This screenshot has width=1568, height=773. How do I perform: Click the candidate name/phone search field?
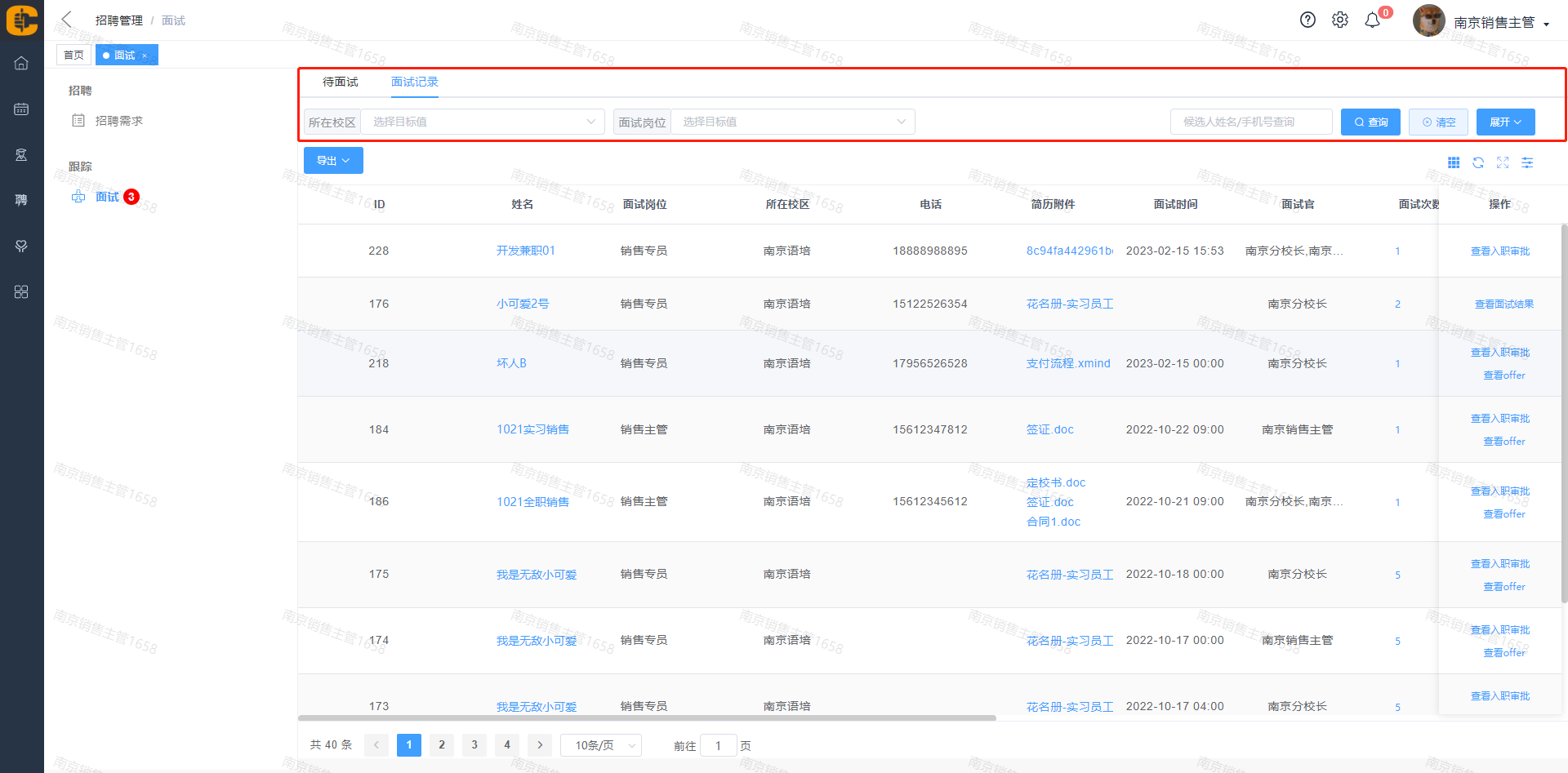pyautogui.click(x=1251, y=122)
